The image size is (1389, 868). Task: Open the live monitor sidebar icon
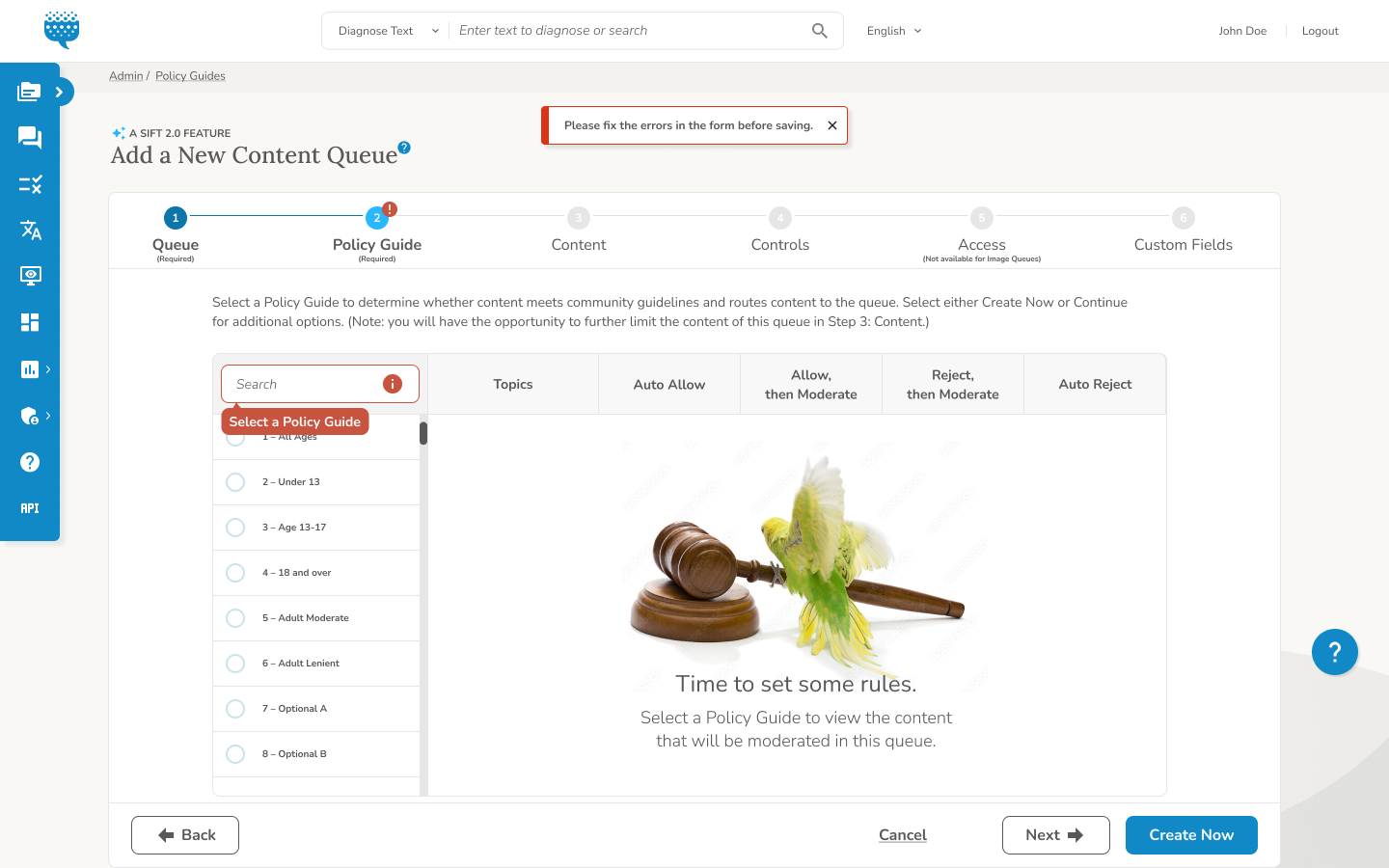tap(30, 276)
